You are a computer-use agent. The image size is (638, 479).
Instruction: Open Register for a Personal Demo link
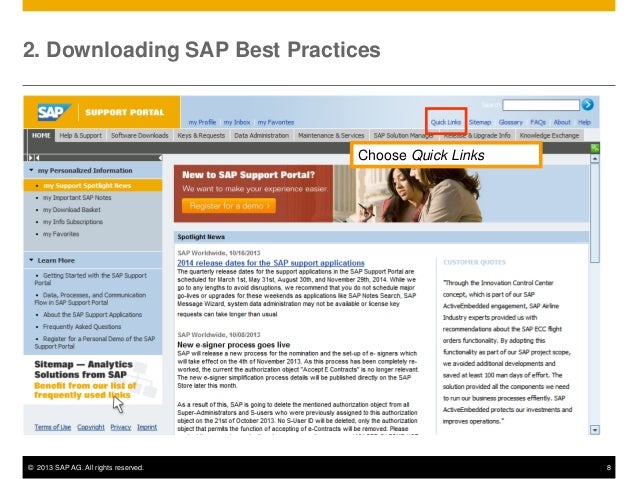pos(95,342)
